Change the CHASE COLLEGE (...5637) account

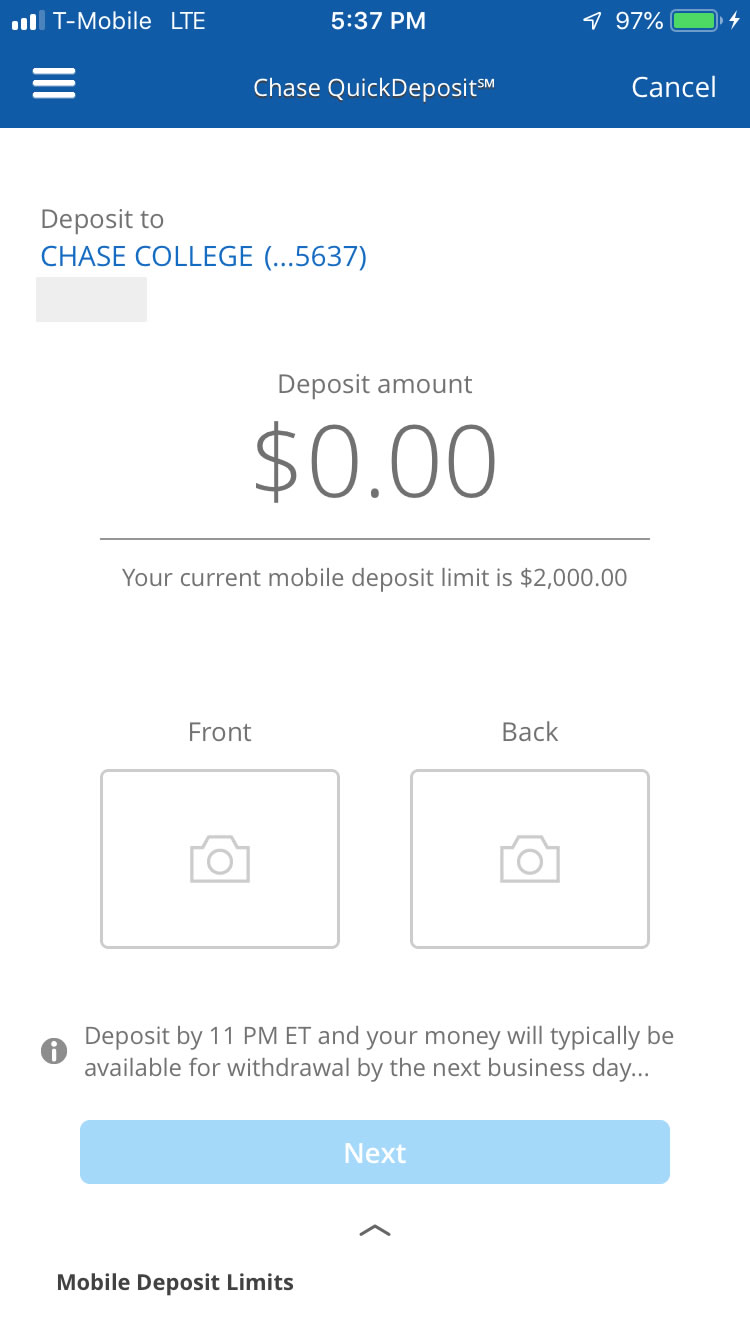point(204,257)
